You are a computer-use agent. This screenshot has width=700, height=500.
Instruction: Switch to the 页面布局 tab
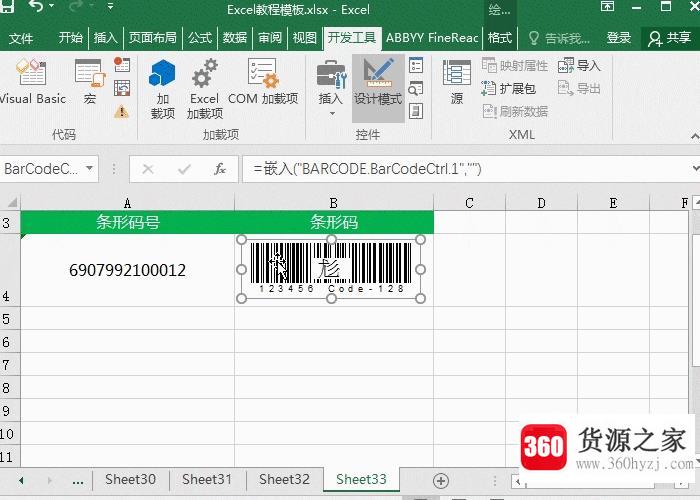click(x=153, y=38)
